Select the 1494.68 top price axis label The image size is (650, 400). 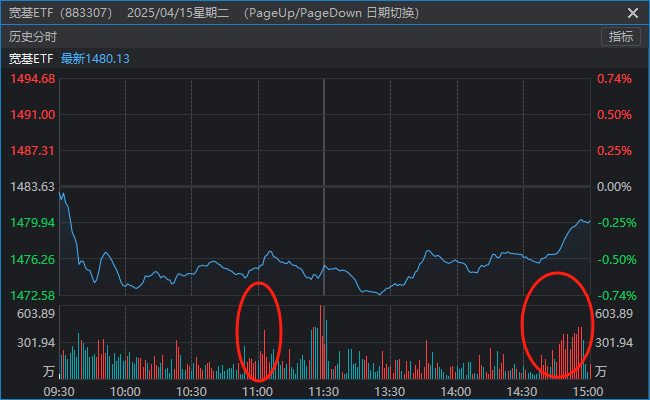(32, 79)
